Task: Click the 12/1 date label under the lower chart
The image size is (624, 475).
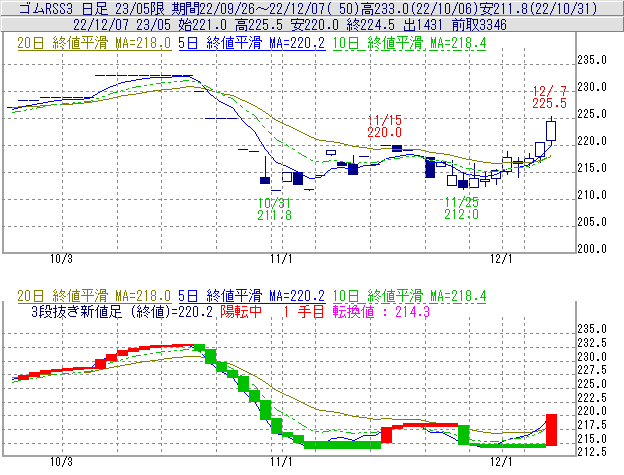Action: (501, 461)
